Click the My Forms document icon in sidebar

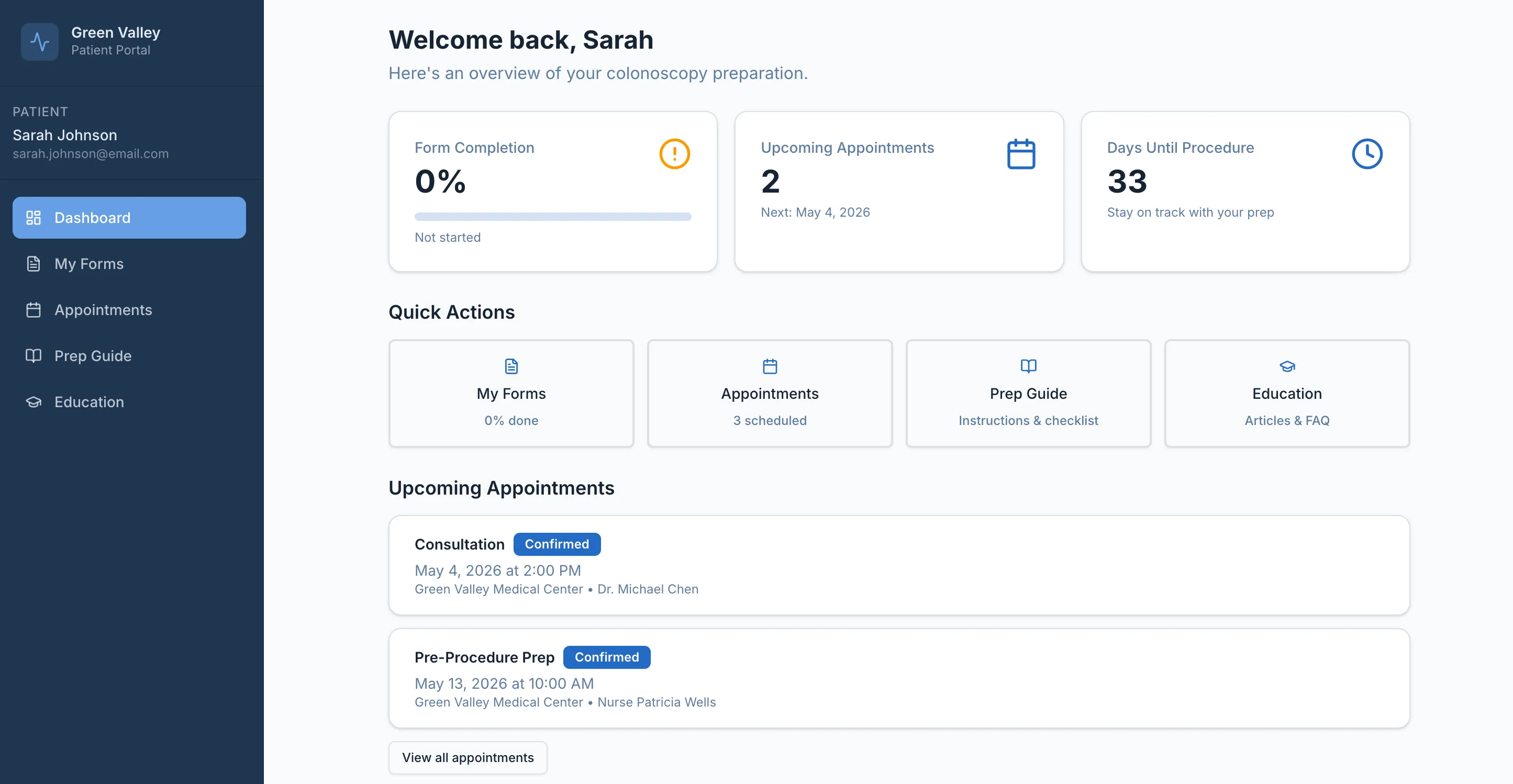pos(34,264)
